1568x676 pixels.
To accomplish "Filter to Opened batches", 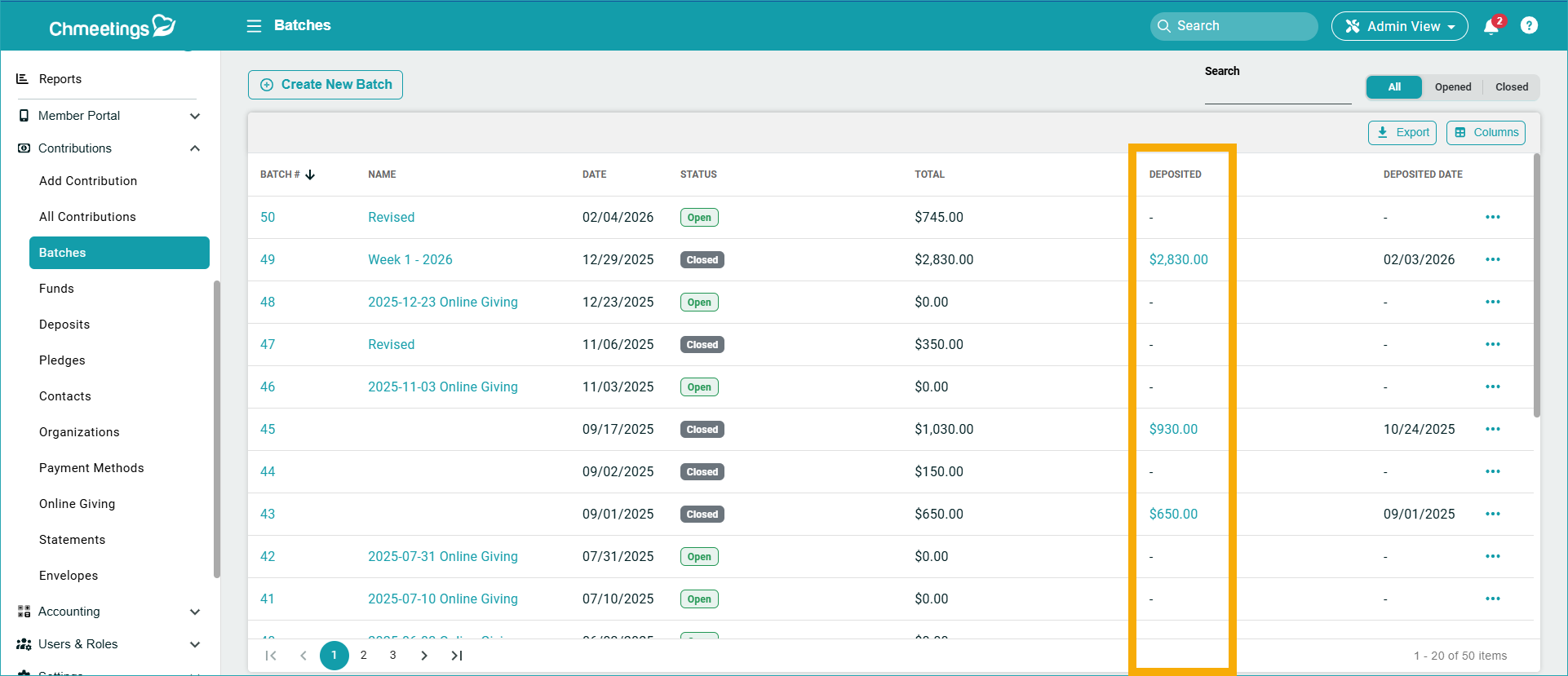I will (x=1453, y=87).
